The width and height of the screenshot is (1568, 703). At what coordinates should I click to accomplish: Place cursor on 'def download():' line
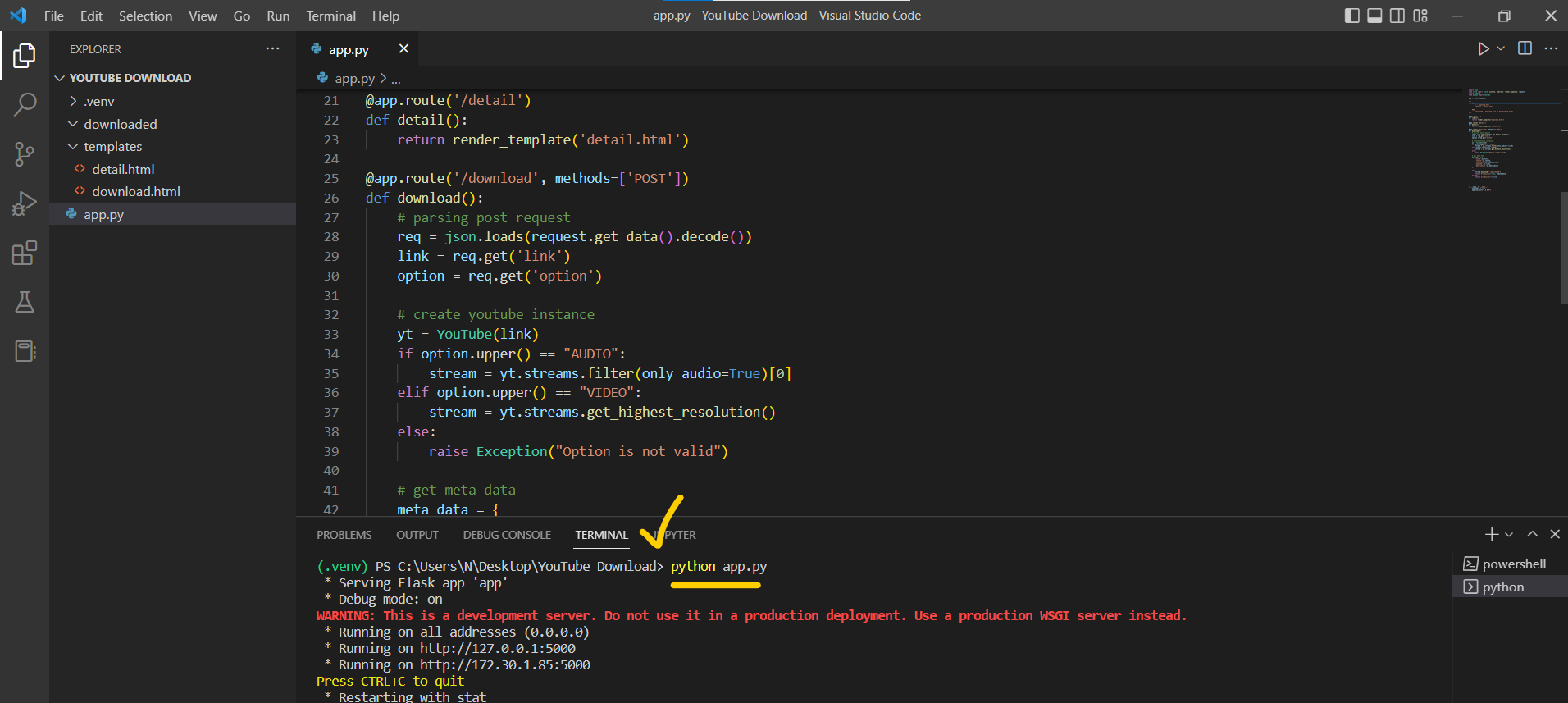click(x=424, y=198)
